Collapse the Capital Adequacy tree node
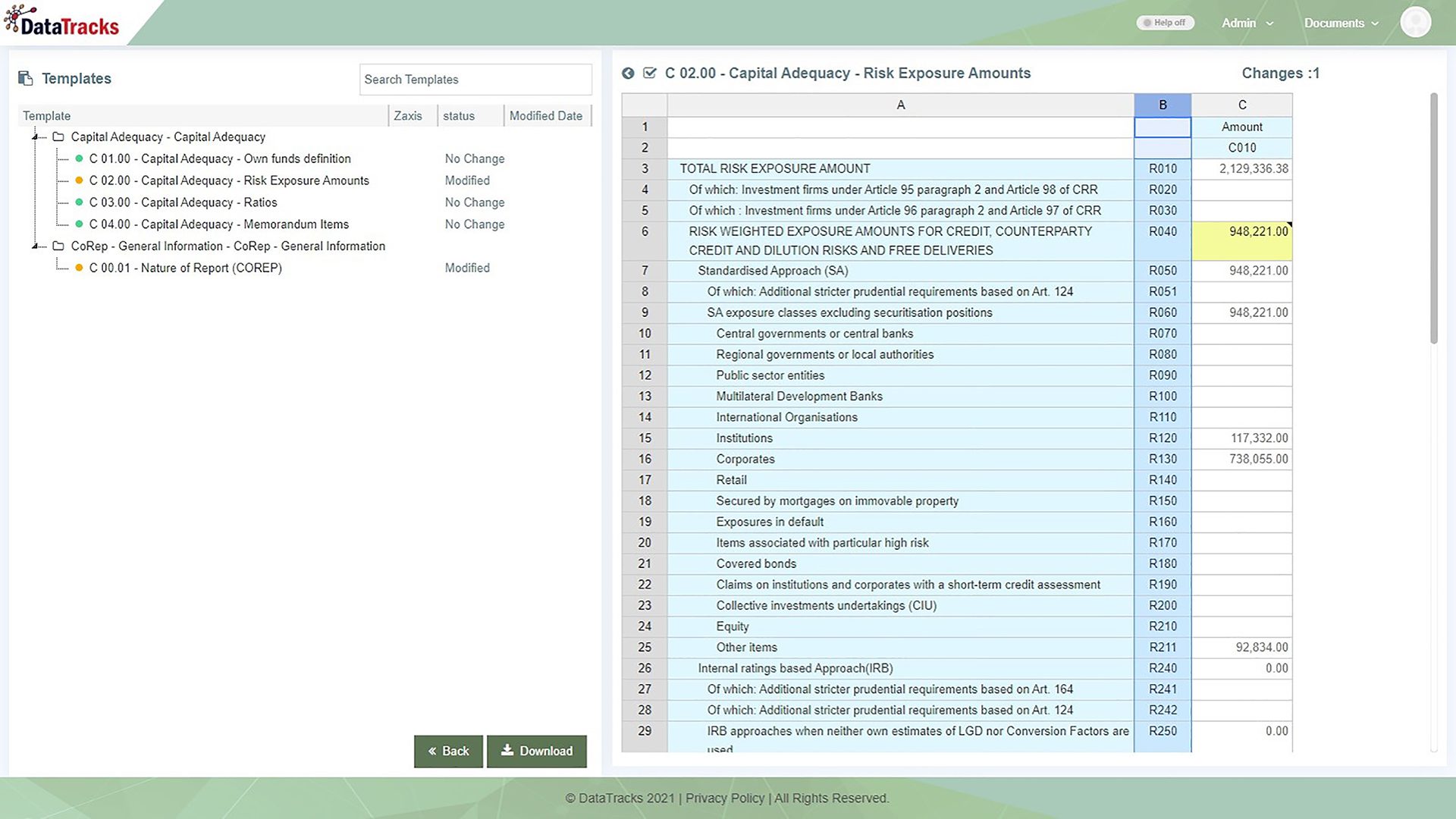Viewport: 1456px width, 819px height. pos(35,137)
